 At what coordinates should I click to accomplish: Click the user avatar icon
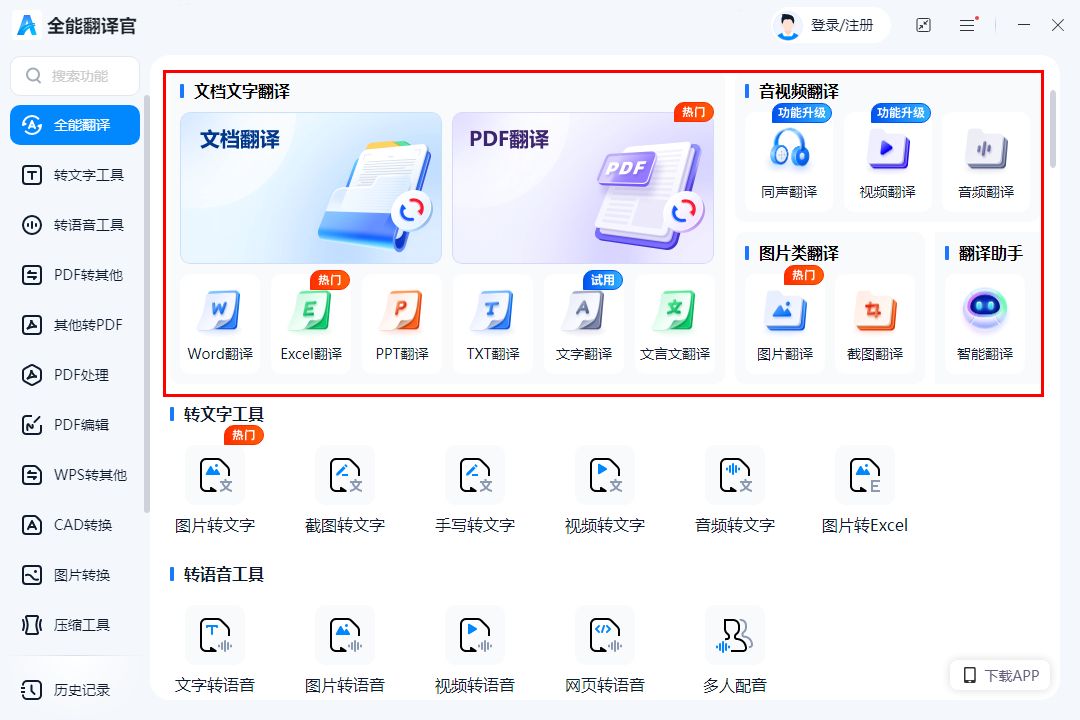click(788, 26)
